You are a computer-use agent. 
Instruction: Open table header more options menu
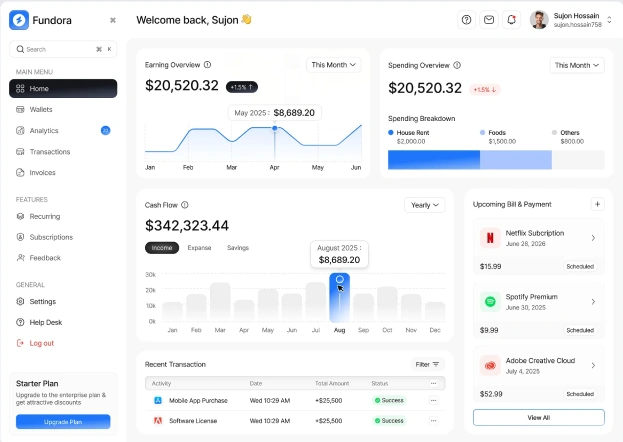point(433,384)
